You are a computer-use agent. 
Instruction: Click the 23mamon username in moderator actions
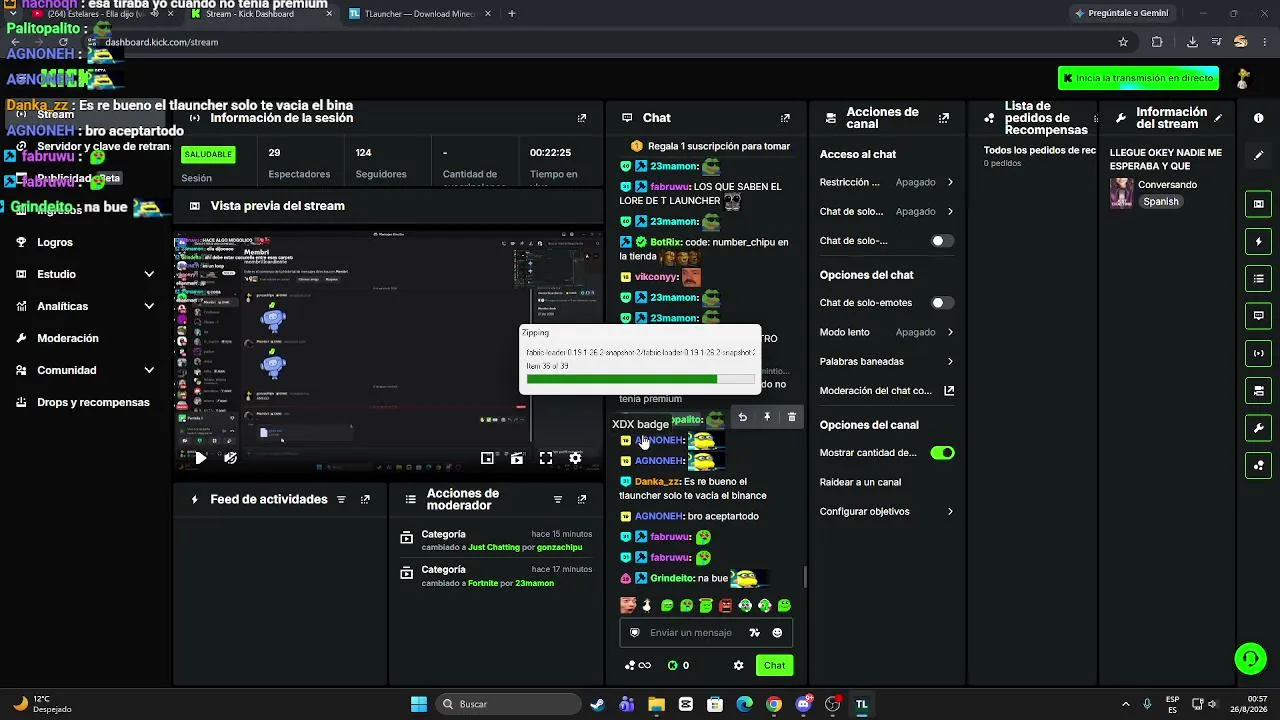pyautogui.click(x=534, y=583)
